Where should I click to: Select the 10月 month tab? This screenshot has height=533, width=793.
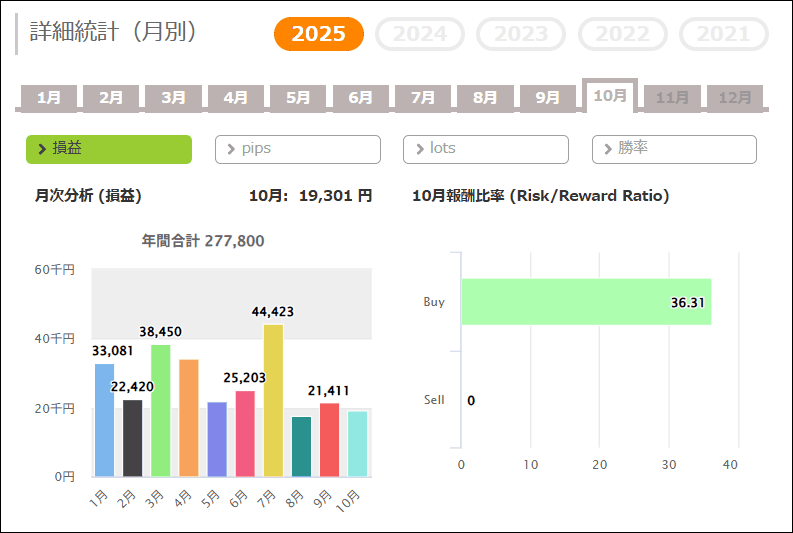[x=610, y=96]
